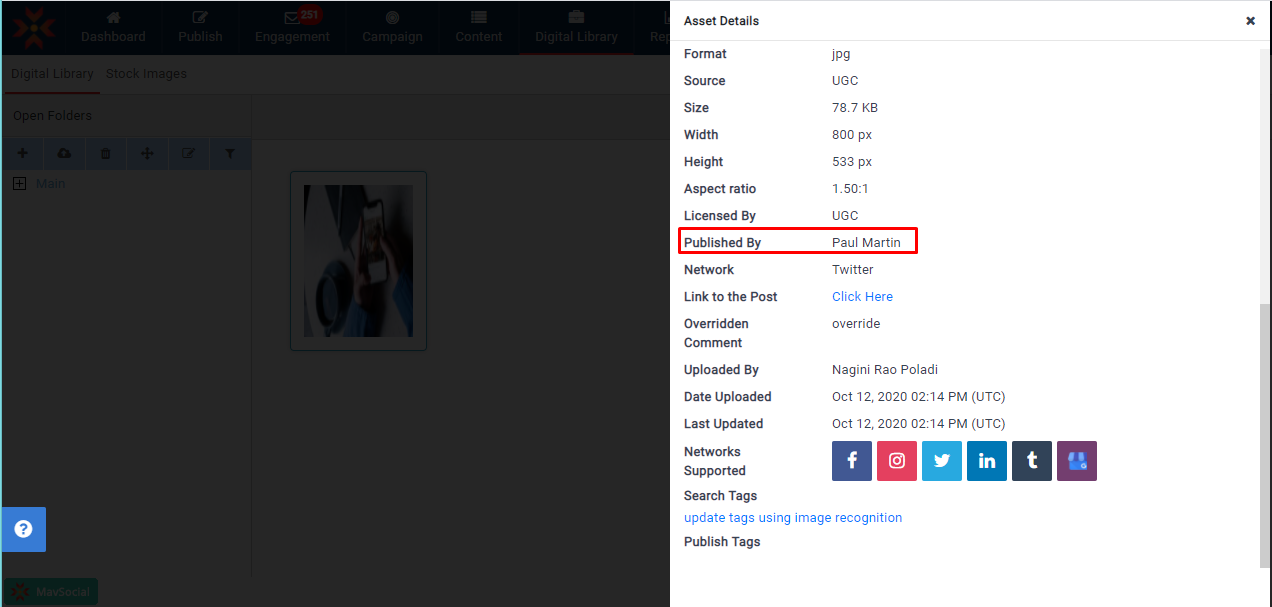
Task: Open the Click Here post link
Action: pyautogui.click(x=862, y=297)
